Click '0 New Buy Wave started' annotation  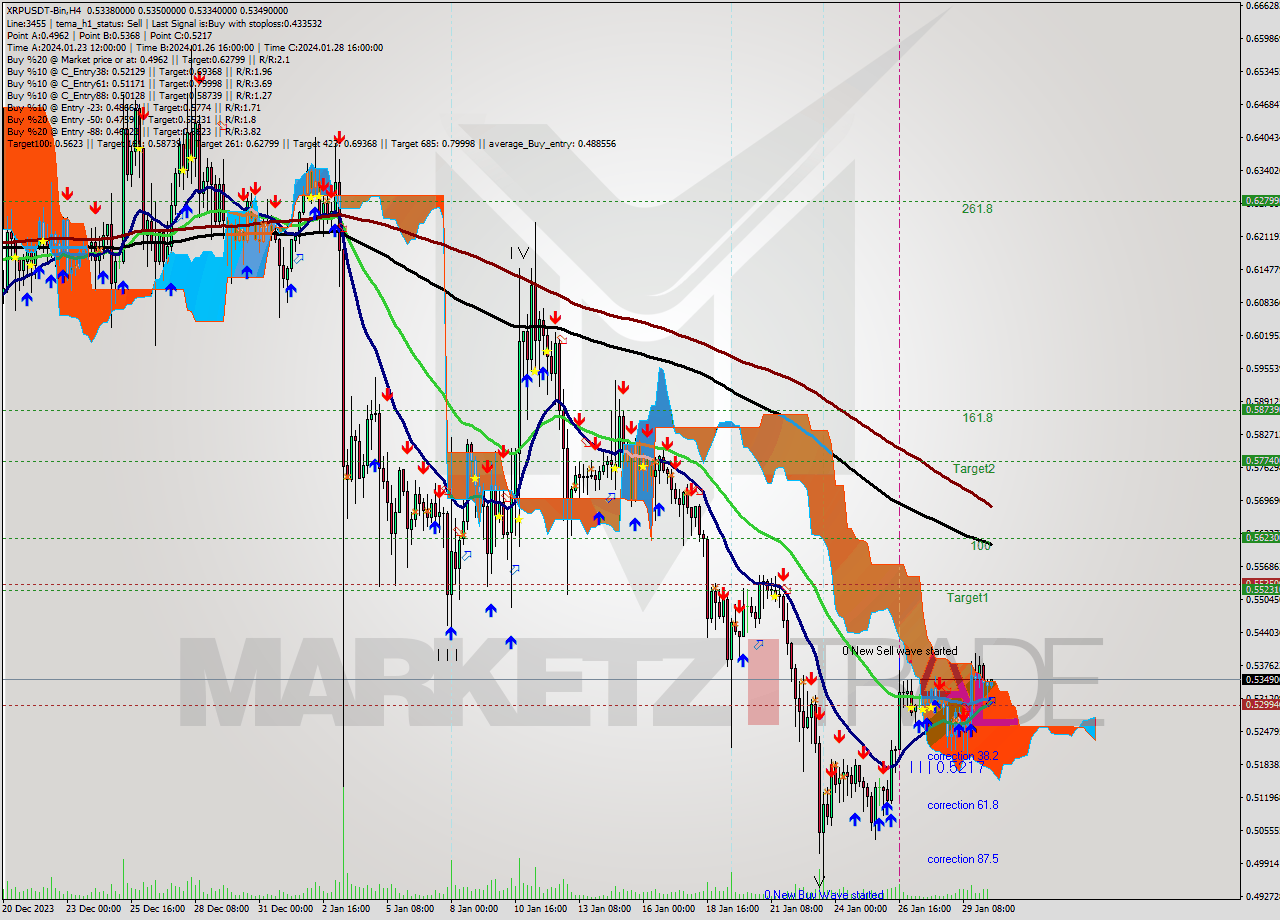point(824,895)
